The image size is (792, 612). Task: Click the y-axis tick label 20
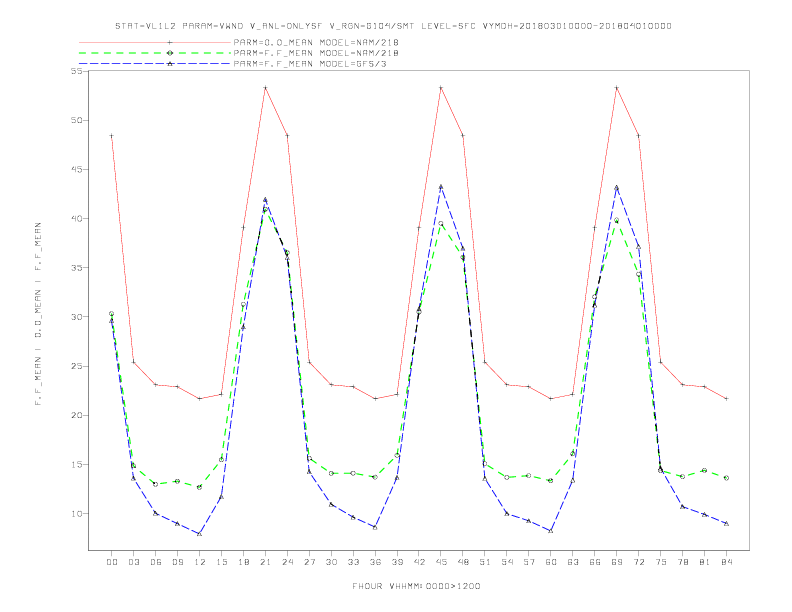(x=77, y=415)
